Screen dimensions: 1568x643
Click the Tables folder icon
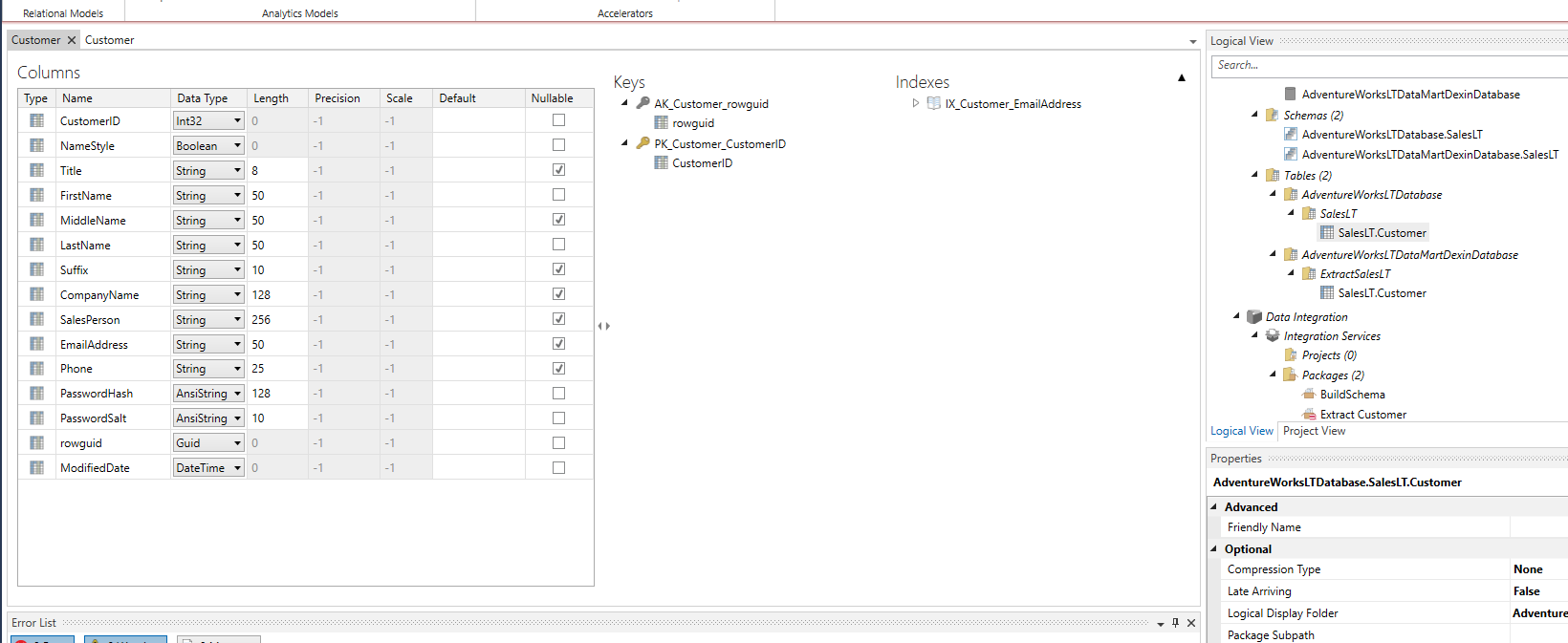coord(1272,175)
